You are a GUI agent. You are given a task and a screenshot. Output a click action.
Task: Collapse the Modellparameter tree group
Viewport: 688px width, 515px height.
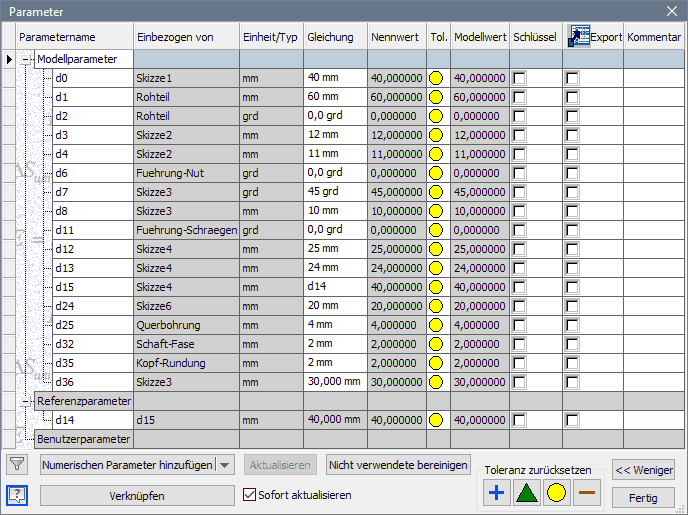coord(27,59)
